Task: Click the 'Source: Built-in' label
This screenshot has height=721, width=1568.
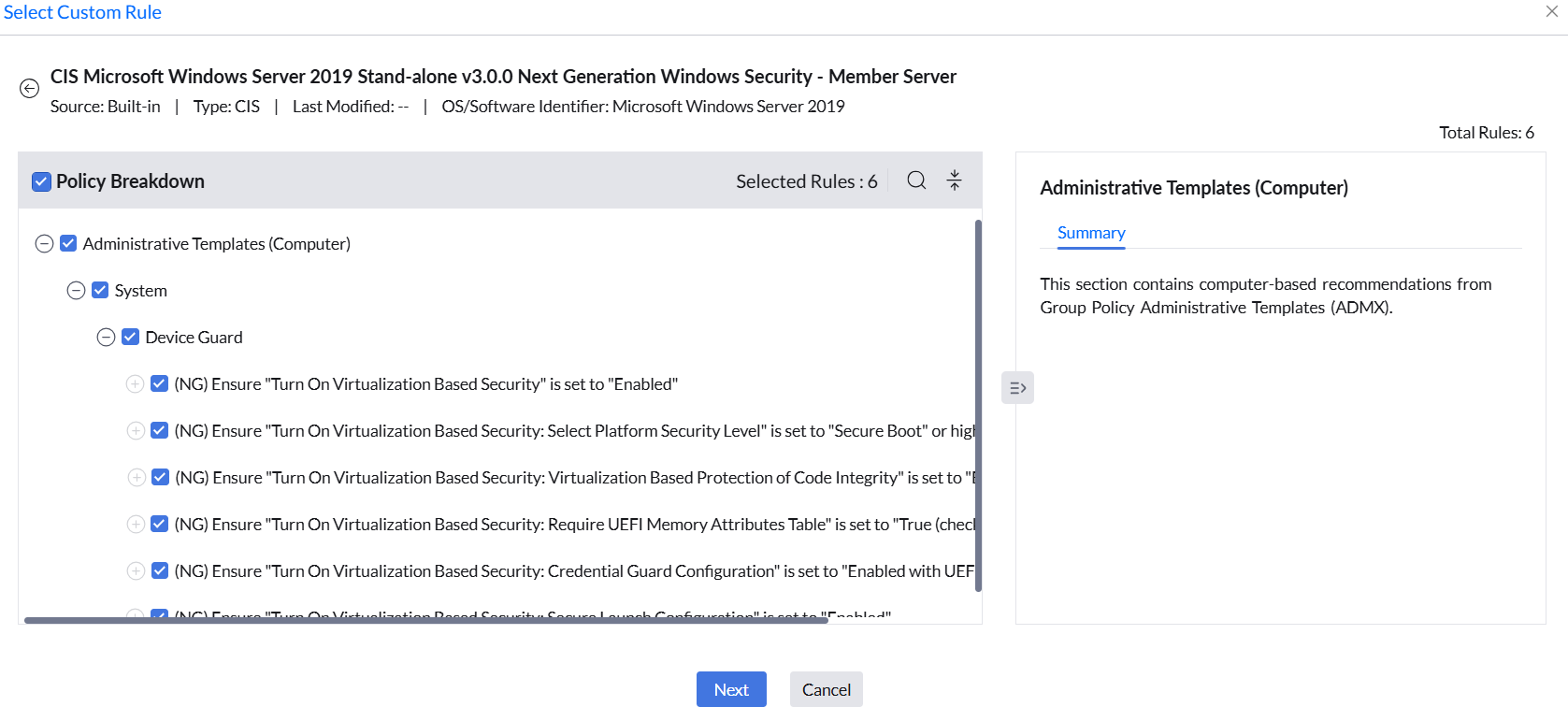Action: pyautogui.click(x=106, y=106)
